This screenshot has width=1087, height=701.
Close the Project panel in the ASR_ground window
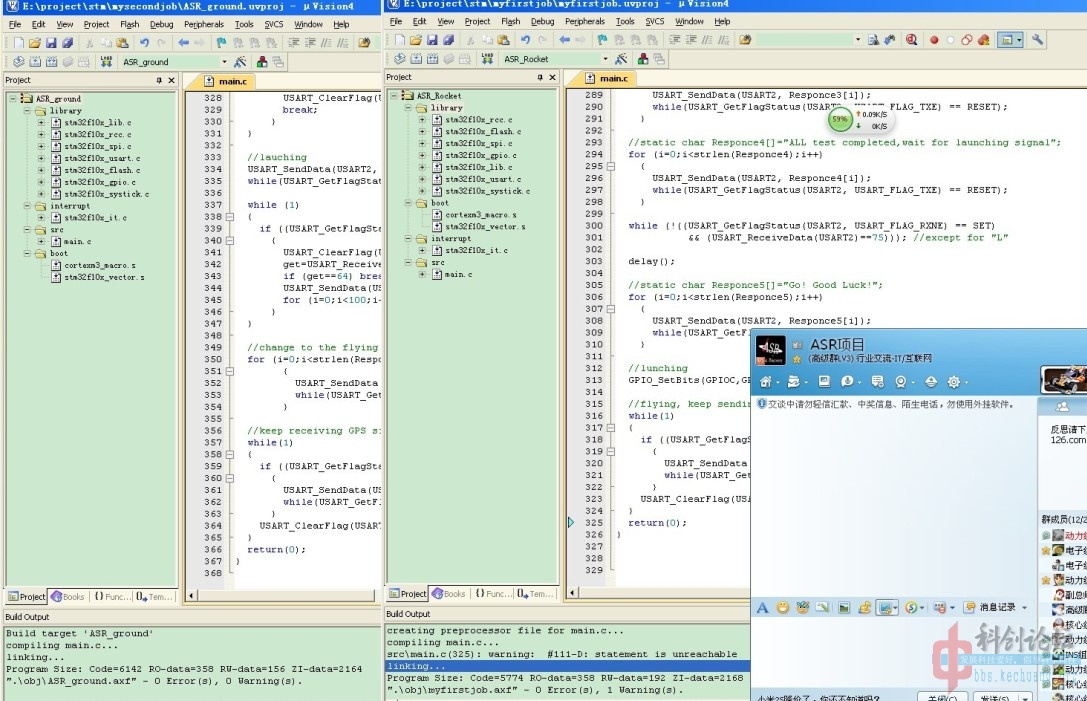pos(171,80)
